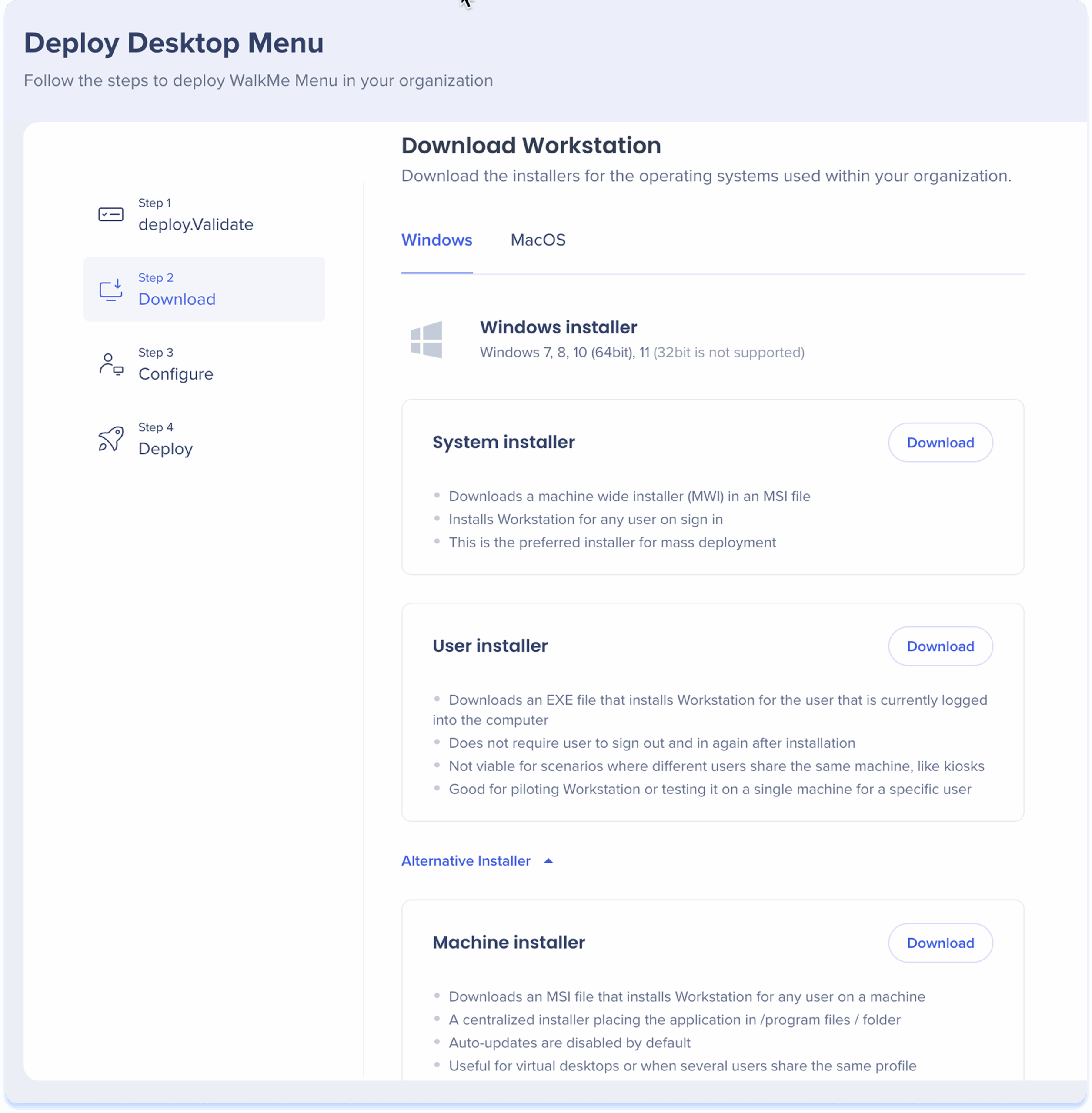This screenshot has width=1092, height=1113.
Task: Click 'preferred installer for mass deployment' bullet
Action: pos(612,542)
